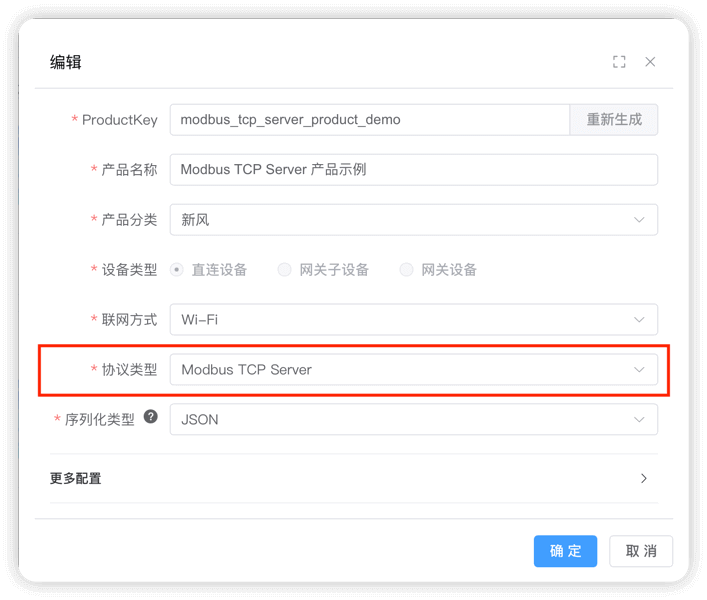This screenshot has height=600, width=707.
Task: Click the chevron arrow in the JSON field
Action: point(639,420)
